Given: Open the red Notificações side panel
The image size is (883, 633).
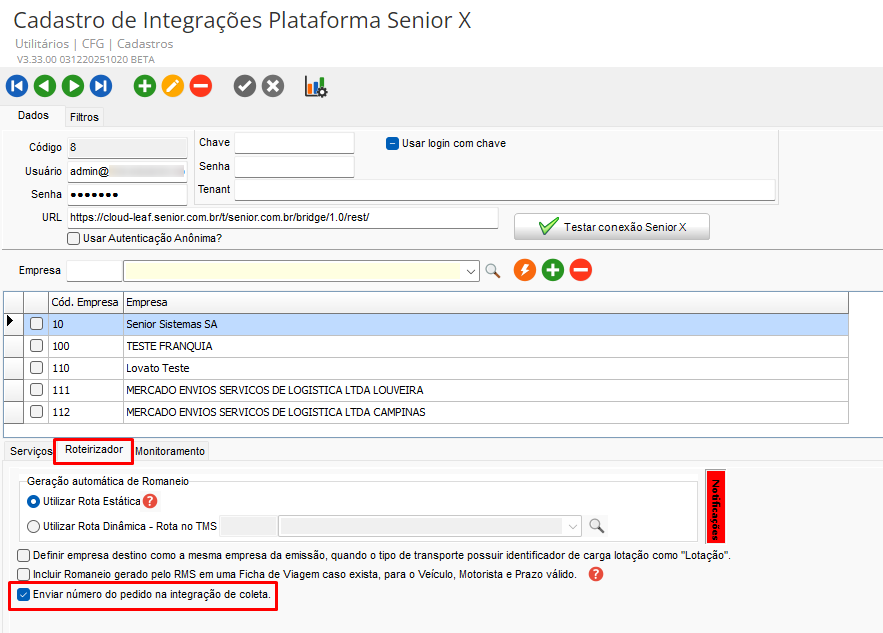Looking at the screenshot, I should point(715,506).
